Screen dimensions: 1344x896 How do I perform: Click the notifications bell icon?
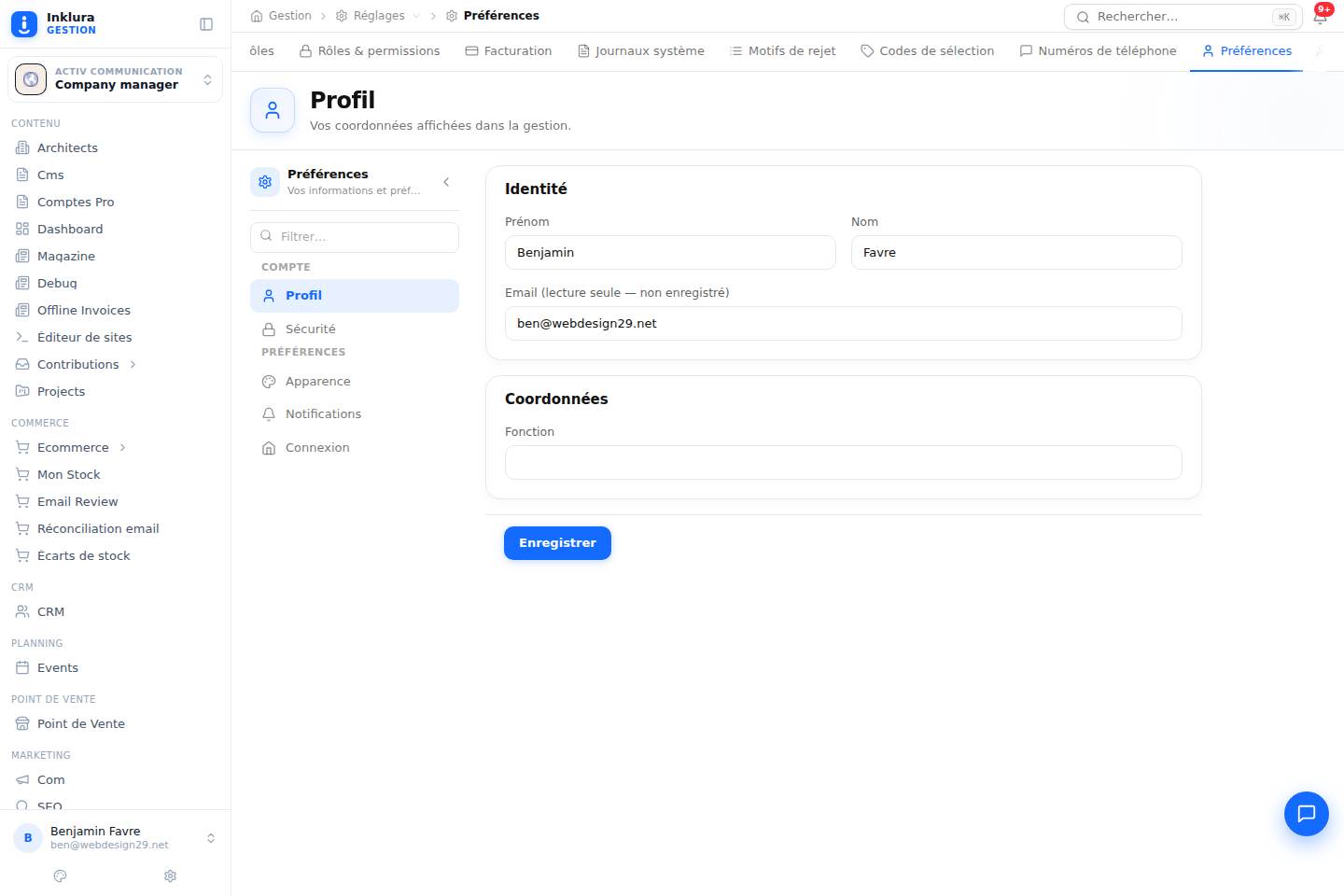[1320, 16]
